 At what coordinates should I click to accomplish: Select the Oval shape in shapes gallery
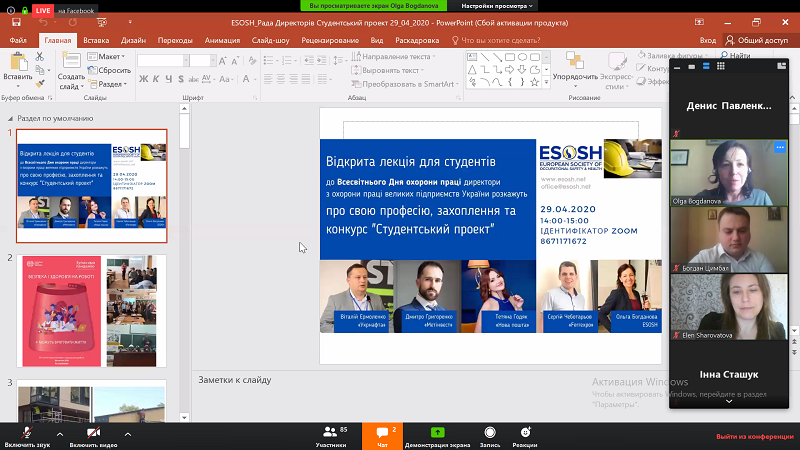tap(522, 57)
